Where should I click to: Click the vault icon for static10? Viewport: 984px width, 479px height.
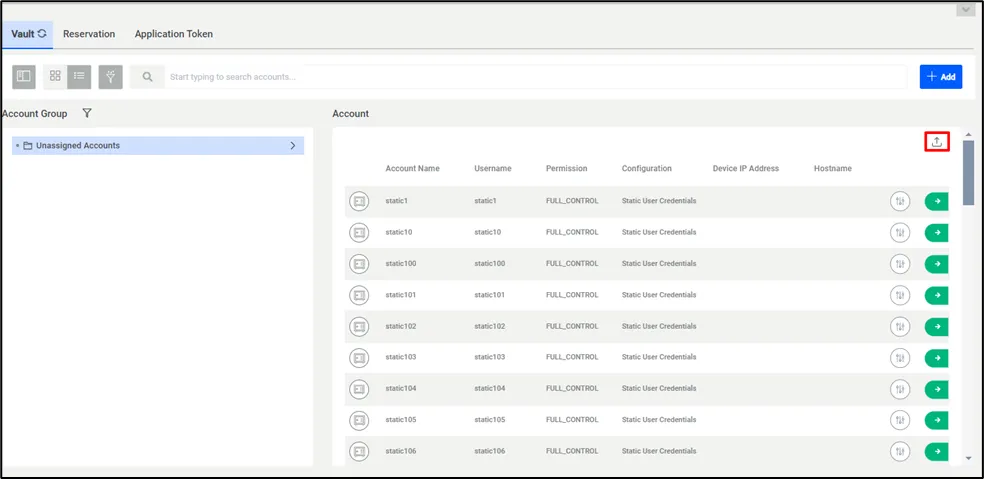click(x=359, y=232)
